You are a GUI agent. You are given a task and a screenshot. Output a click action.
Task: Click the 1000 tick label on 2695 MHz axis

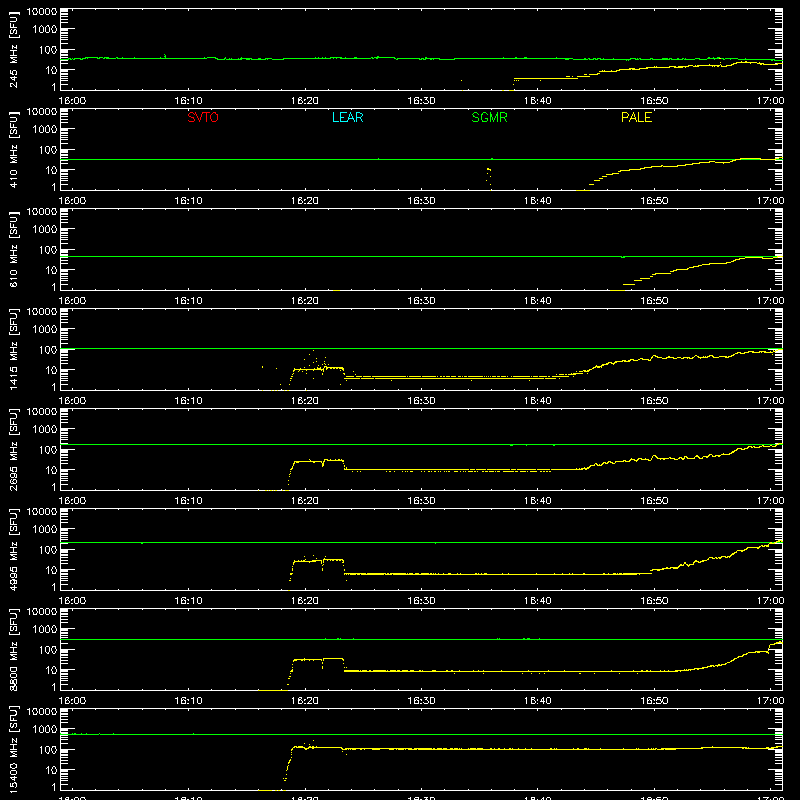pos(45,430)
